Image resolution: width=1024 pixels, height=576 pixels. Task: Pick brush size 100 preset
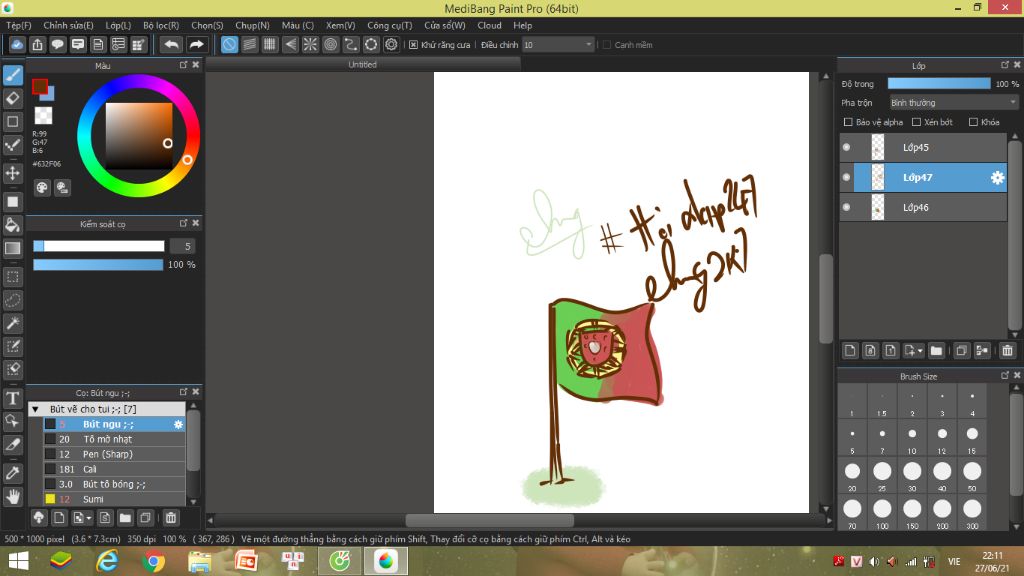point(882,513)
